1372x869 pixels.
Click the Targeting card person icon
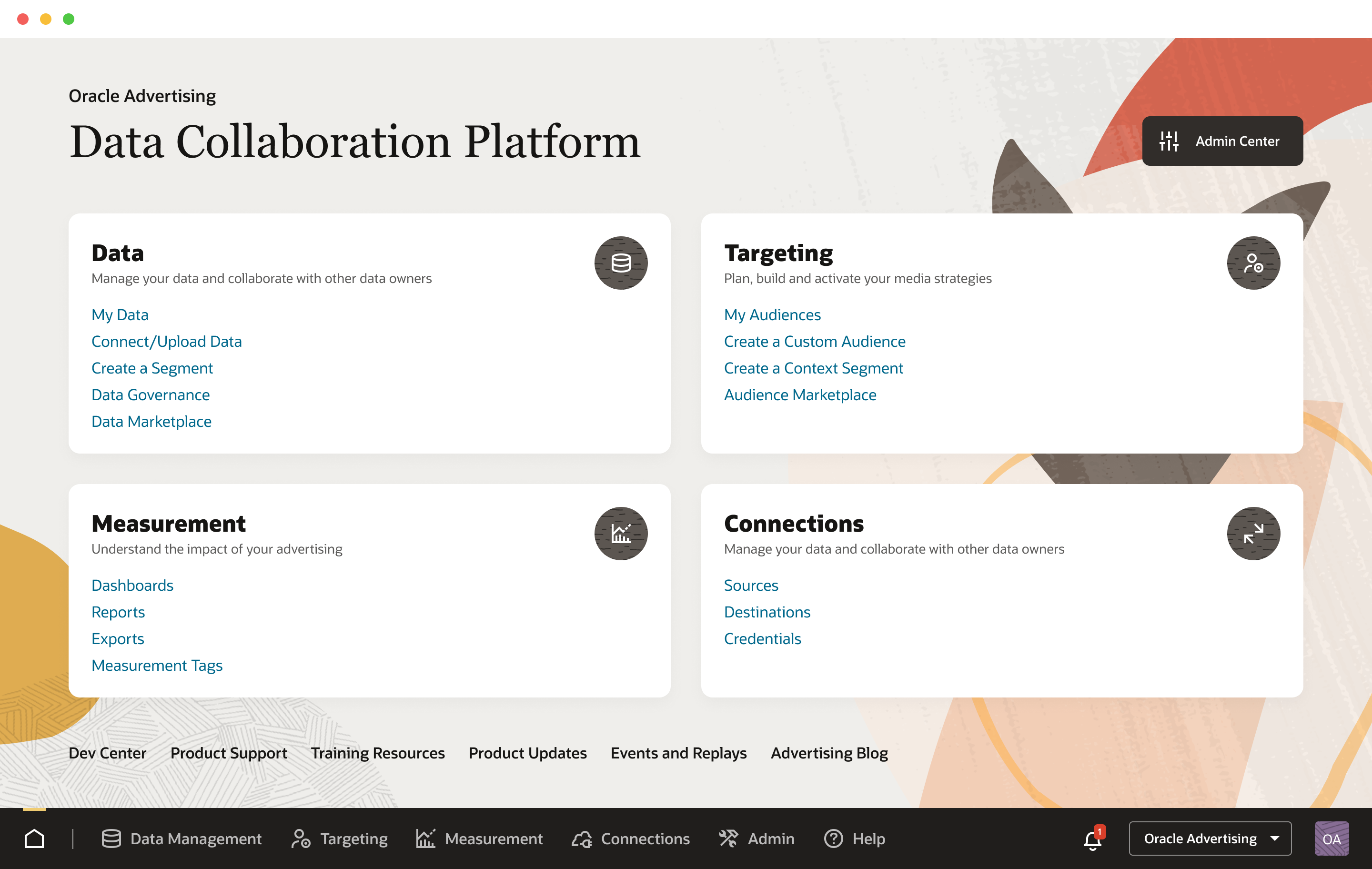pyautogui.click(x=1253, y=263)
